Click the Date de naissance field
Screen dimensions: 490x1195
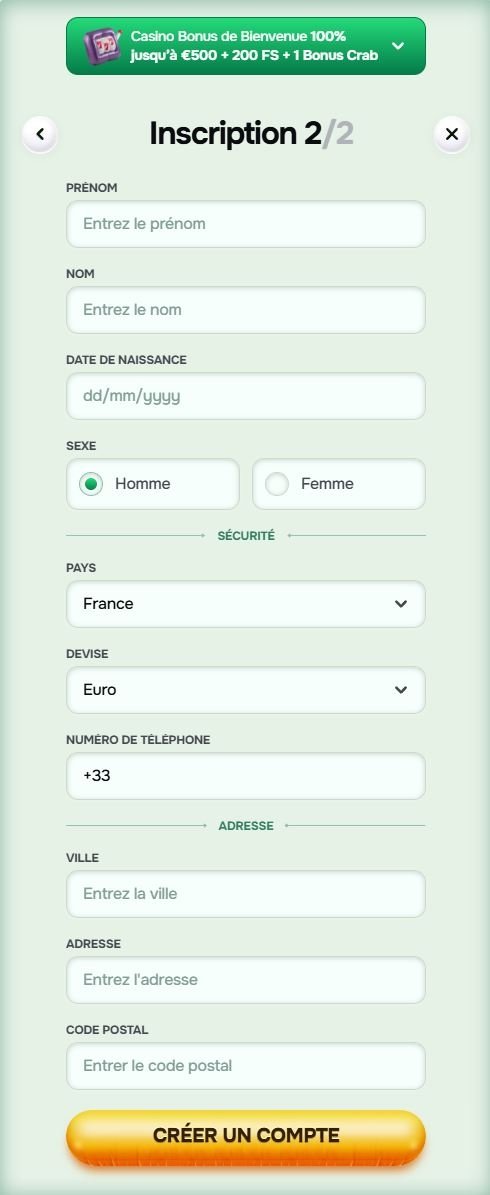point(245,396)
